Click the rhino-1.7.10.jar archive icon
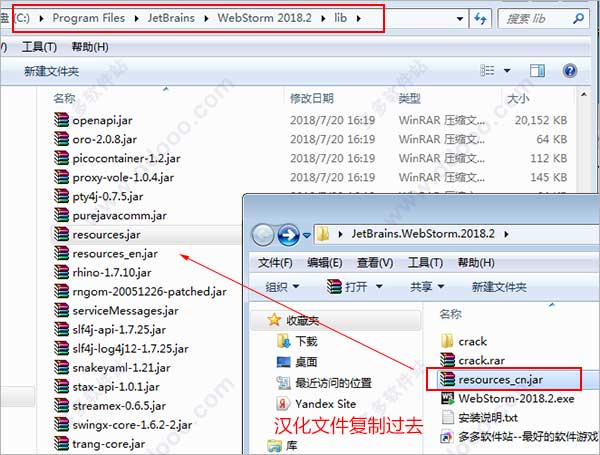This screenshot has width=600, height=455. click(x=61, y=272)
